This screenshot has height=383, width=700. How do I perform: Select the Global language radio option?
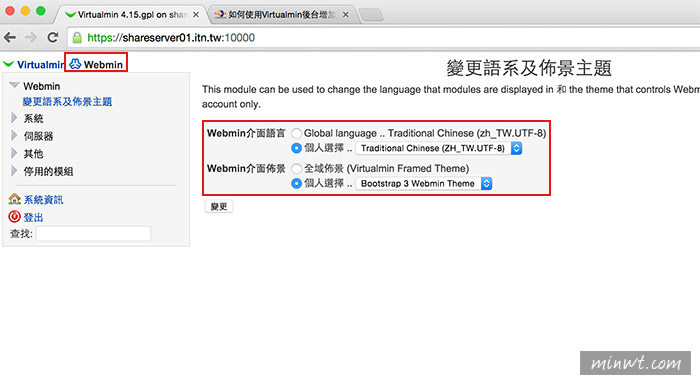coord(296,133)
